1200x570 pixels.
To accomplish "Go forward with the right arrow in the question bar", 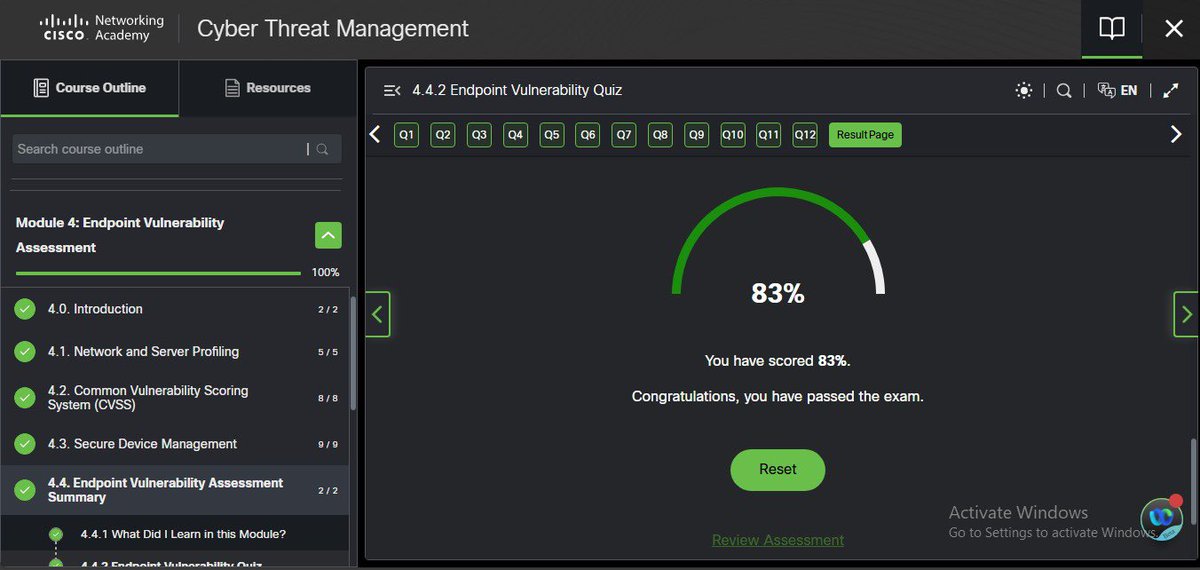I will click(1176, 134).
